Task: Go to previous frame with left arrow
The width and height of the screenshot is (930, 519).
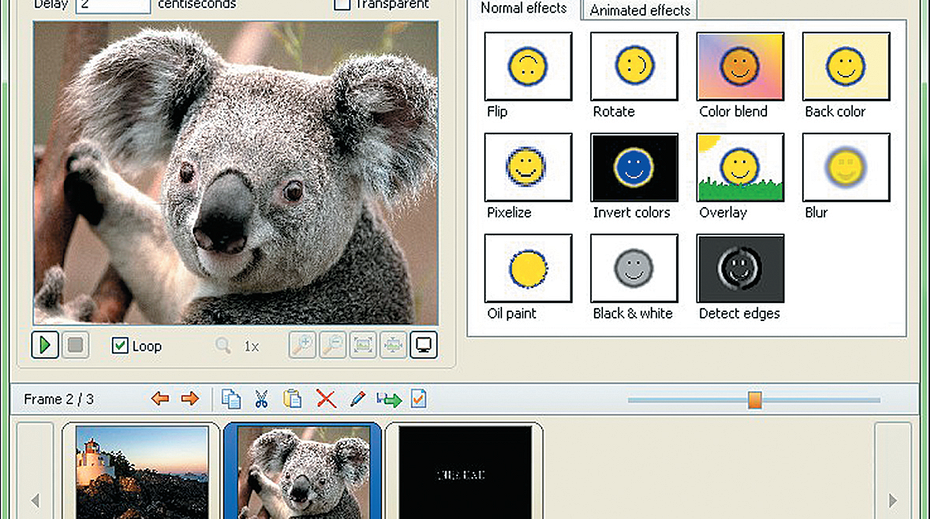Action: point(160,399)
